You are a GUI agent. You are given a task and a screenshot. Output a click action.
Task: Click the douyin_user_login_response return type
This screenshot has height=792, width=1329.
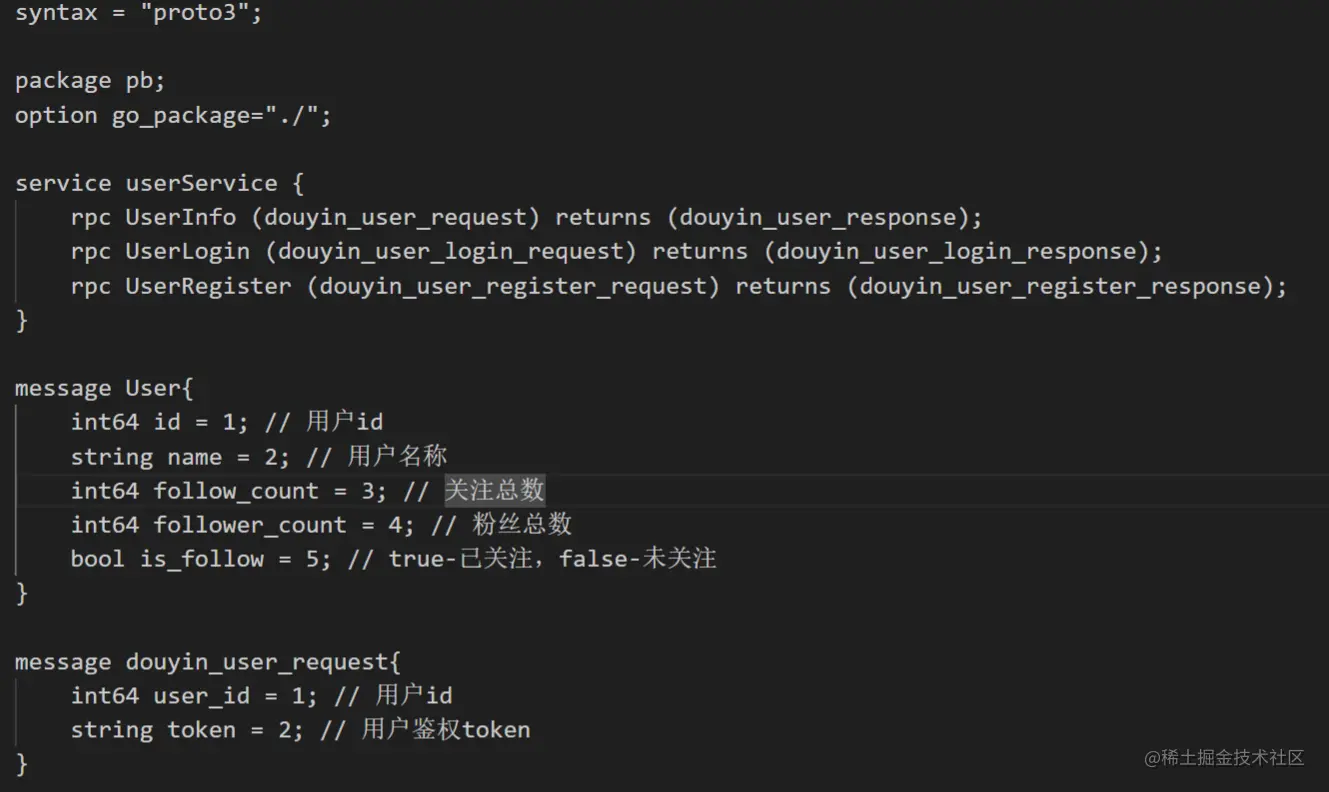click(957, 251)
